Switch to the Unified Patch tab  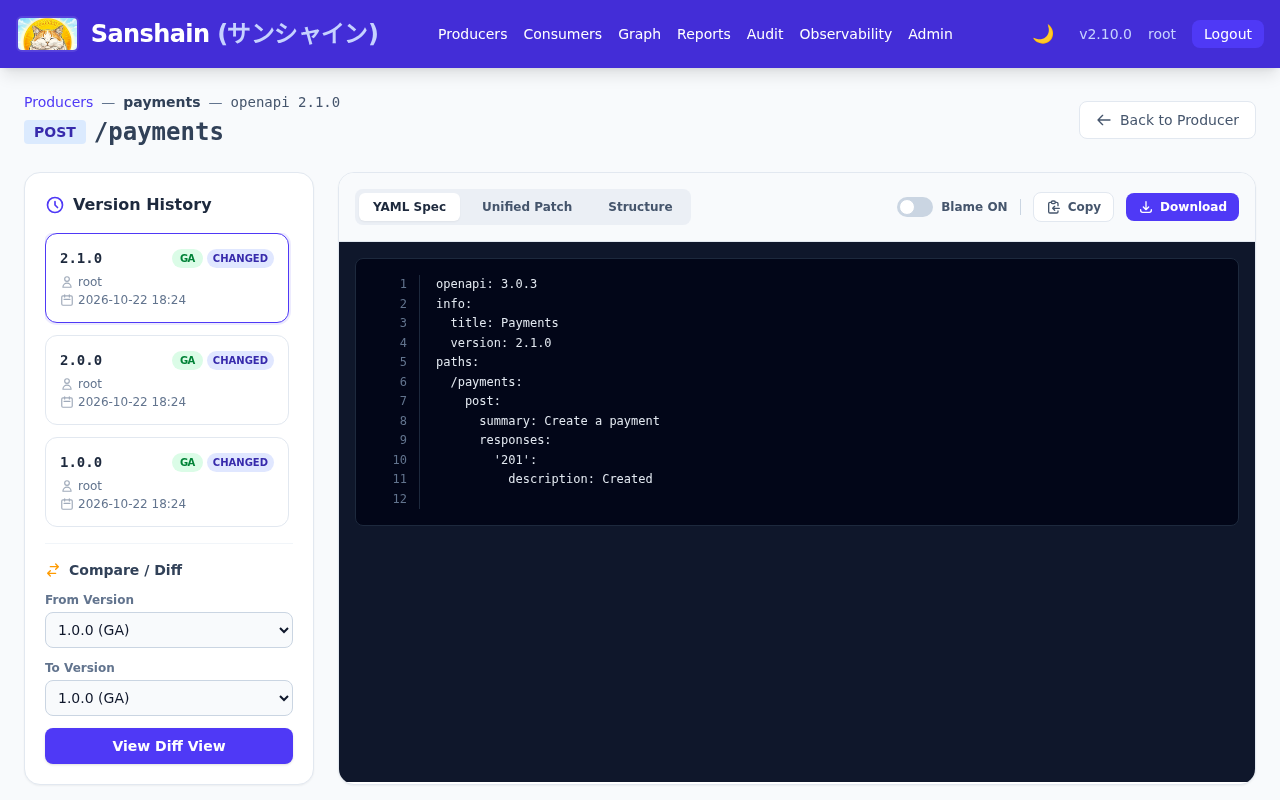527,207
